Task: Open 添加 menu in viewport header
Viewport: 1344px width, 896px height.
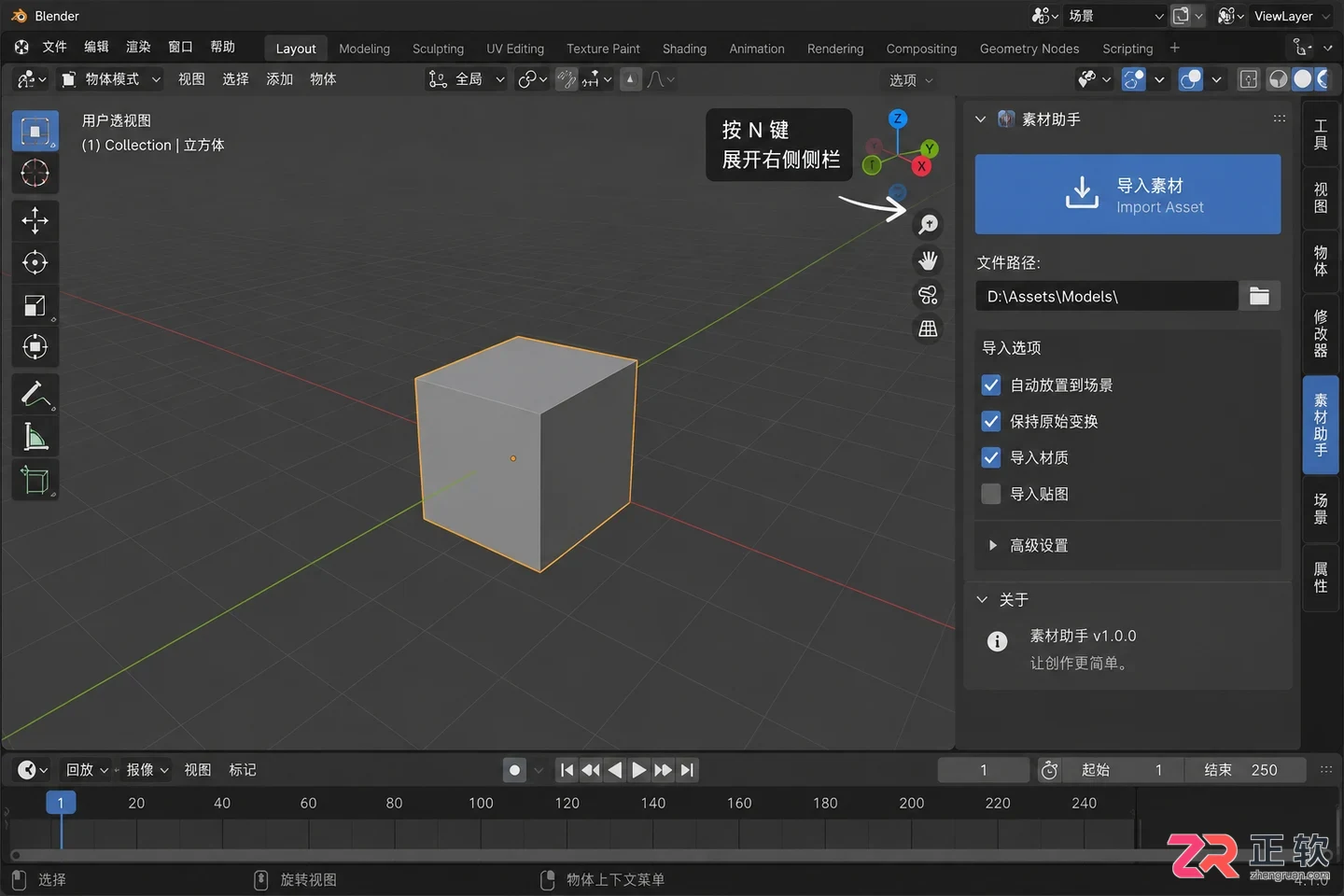Action: coord(279,79)
